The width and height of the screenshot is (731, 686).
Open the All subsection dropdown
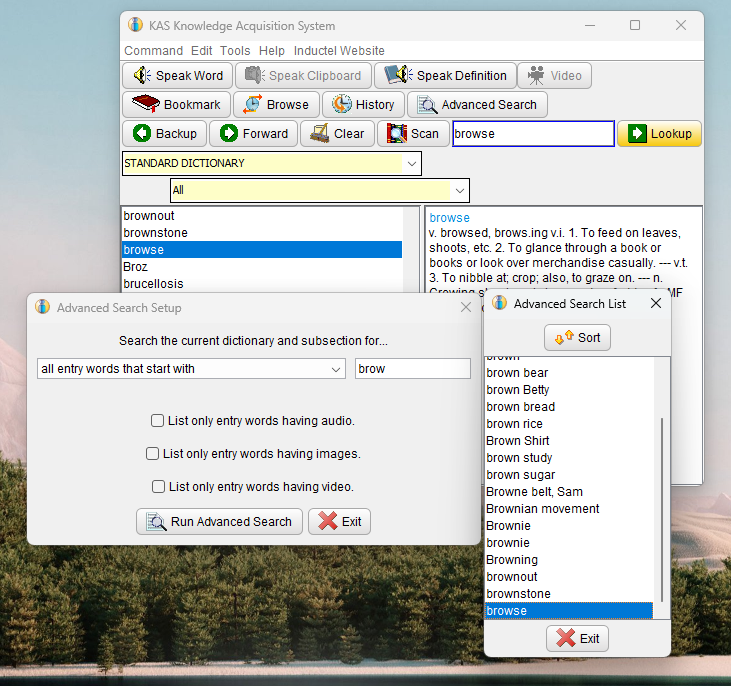[460, 190]
